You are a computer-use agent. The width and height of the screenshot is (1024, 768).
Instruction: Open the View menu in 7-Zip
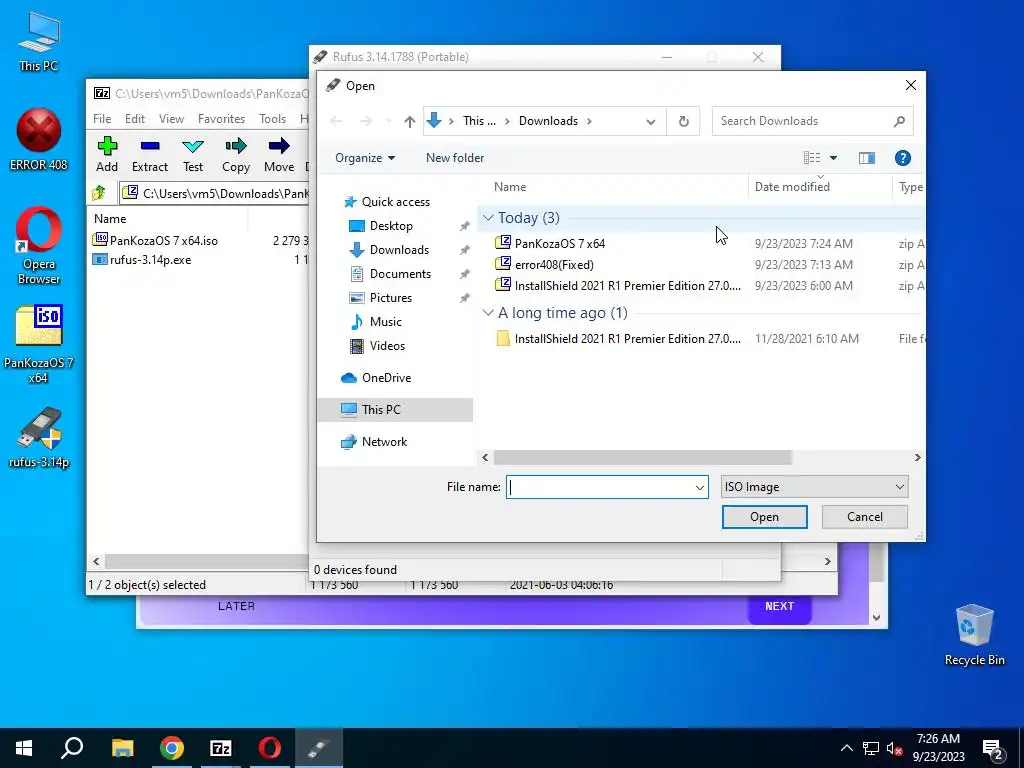171,119
